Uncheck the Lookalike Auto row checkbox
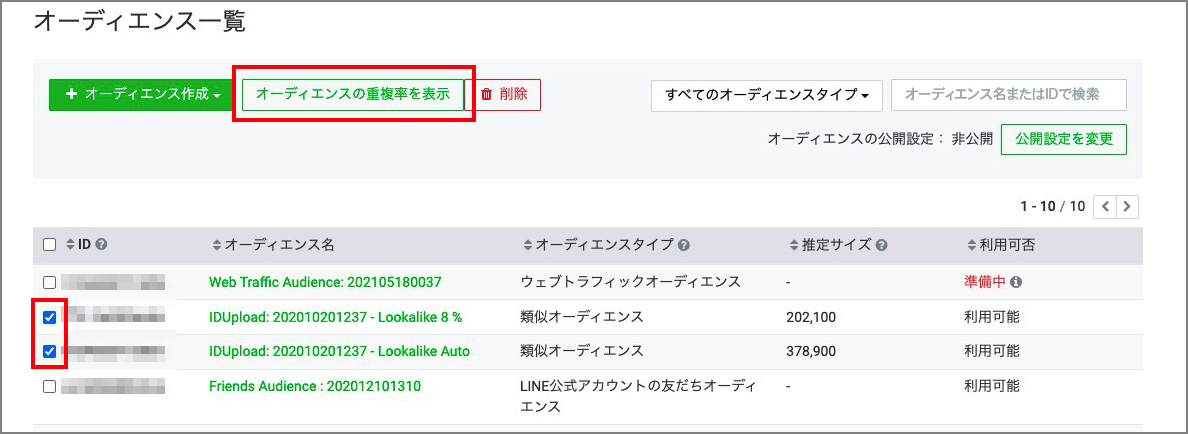The height and width of the screenshot is (434, 1188). click(x=50, y=351)
